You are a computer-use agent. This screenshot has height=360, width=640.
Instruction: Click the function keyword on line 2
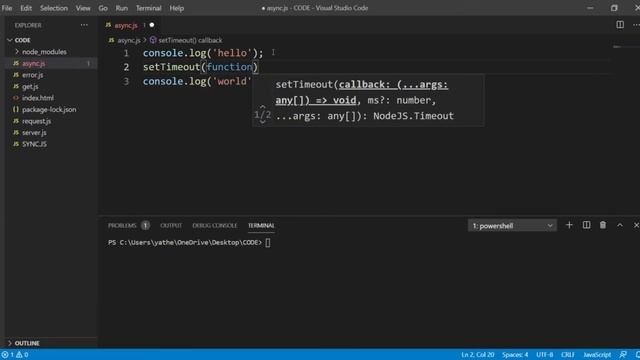click(229, 67)
